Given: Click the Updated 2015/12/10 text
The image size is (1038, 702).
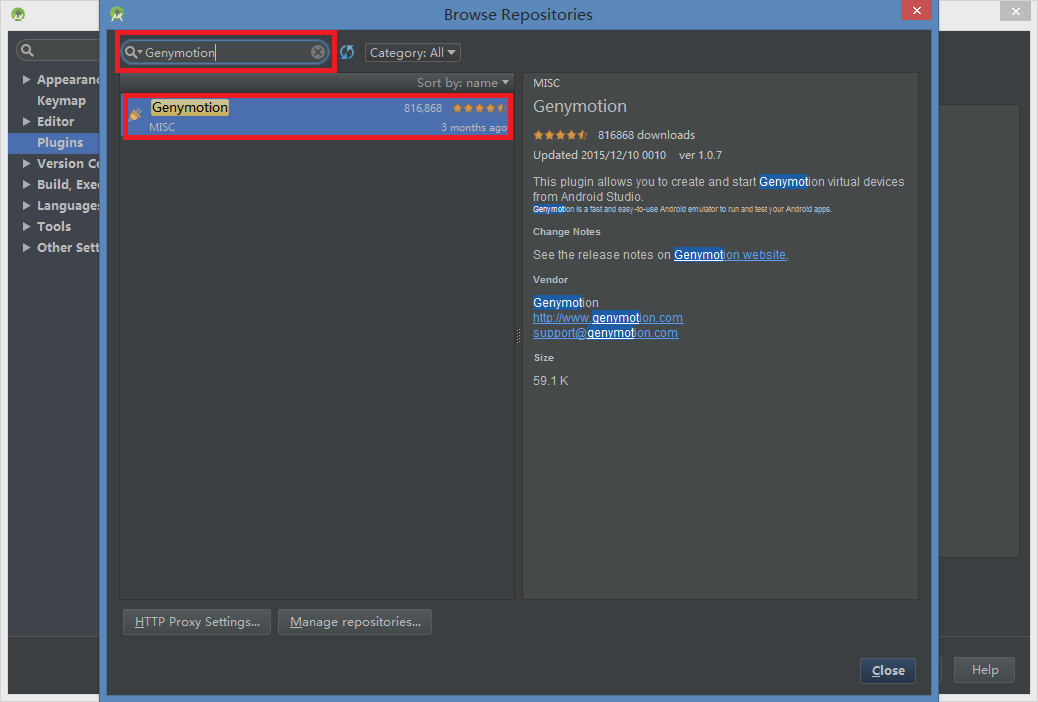Looking at the screenshot, I should click(599, 156).
